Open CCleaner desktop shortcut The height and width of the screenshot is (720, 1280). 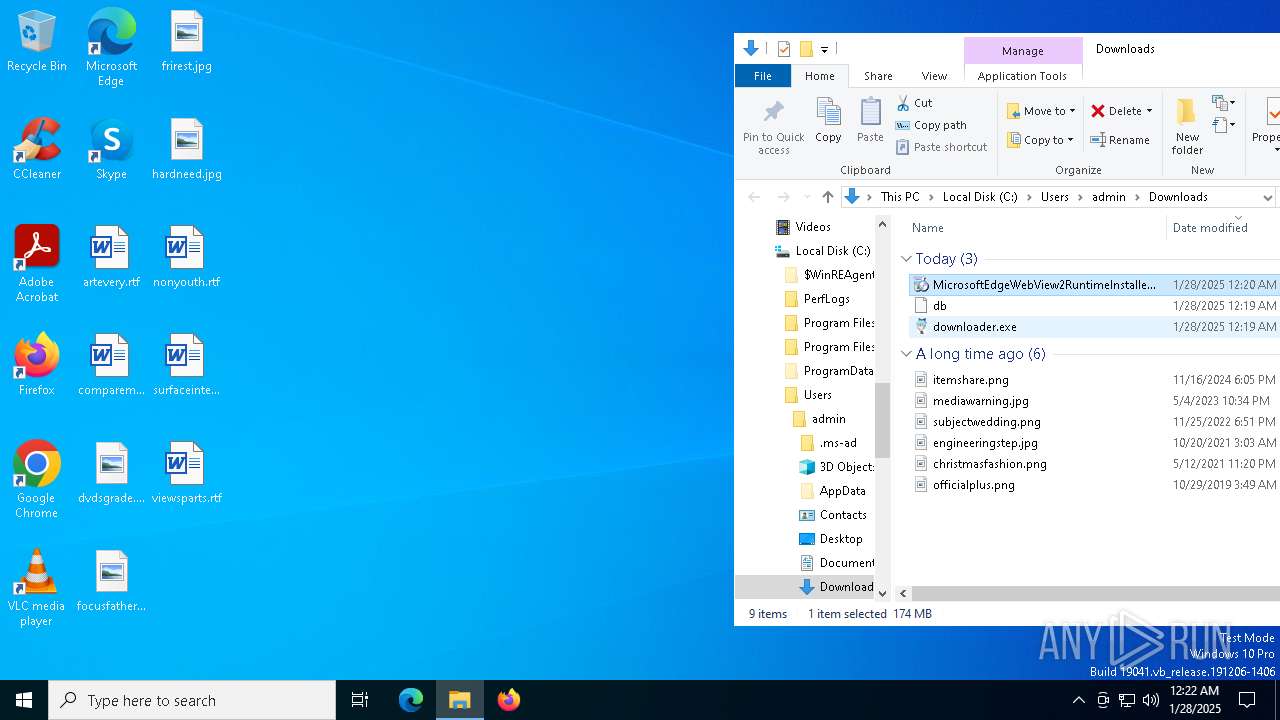[x=37, y=150]
